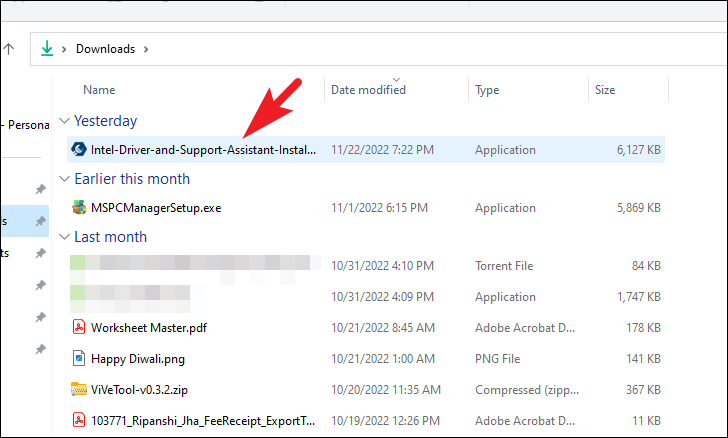Click the 11/1/2022 6:15 PM date cell
Screen dimensions: 728x438
point(379,208)
